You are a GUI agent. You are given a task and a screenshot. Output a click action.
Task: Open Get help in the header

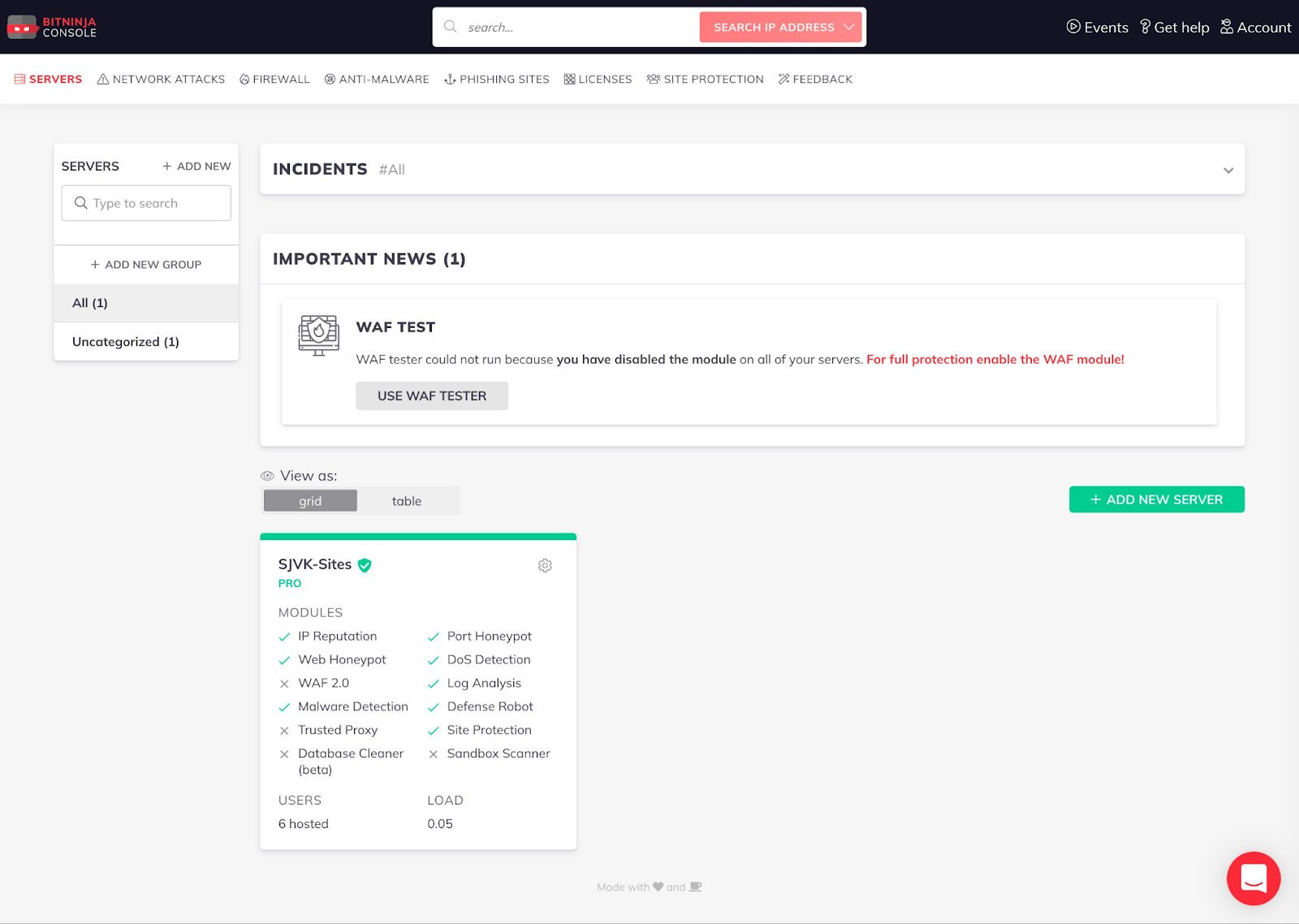(1174, 27)
